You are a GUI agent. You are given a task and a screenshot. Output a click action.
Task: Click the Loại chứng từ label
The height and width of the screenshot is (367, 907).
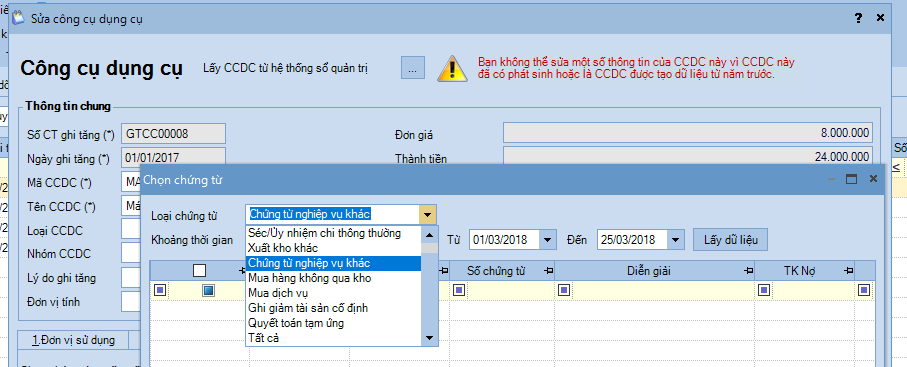(x=184, y=216)
